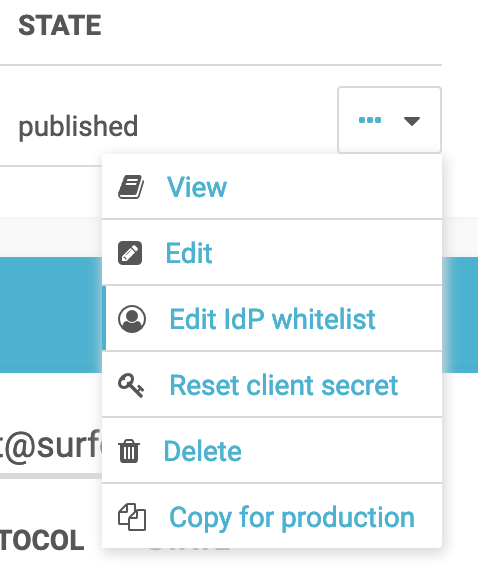Click the copy documents icon
478x574 pixels.
tap(132, 517)
